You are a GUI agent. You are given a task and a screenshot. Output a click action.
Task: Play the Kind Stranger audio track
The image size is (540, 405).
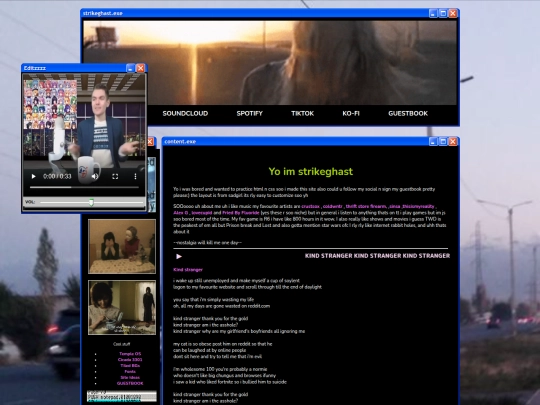179,256
